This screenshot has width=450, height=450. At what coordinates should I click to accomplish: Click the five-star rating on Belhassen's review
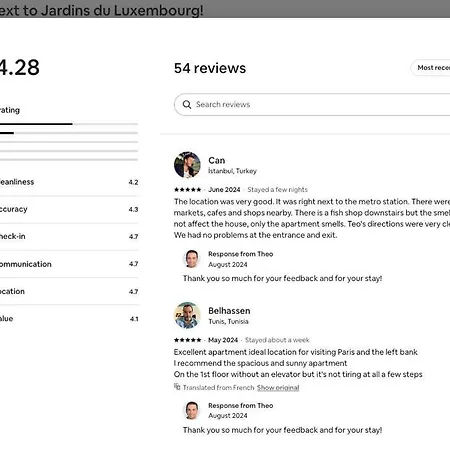(187, 340)
